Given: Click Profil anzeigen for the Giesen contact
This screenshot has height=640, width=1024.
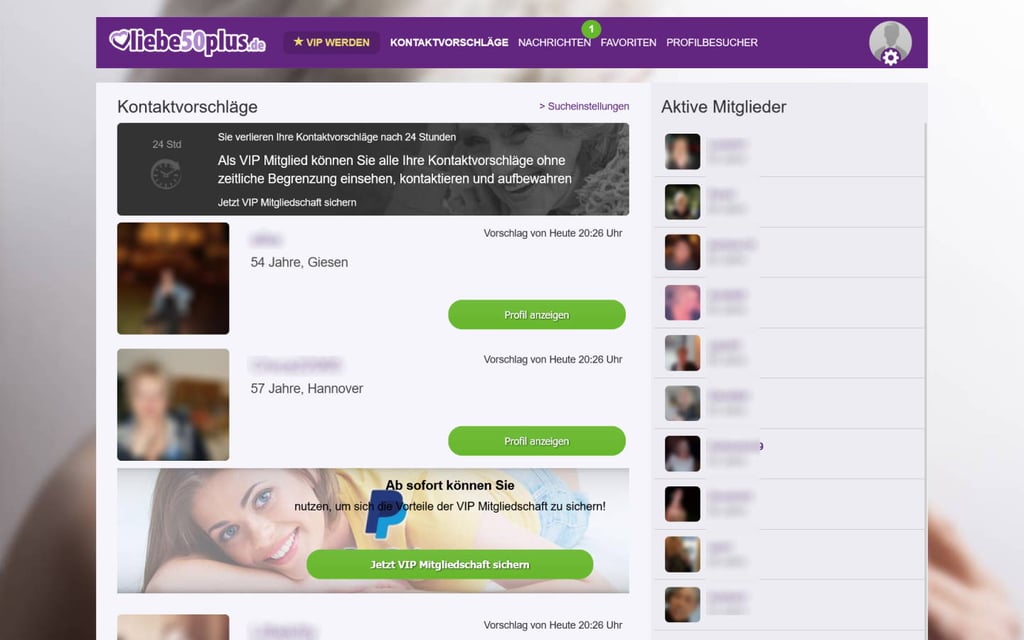Looking at the screenshot, I should (x=537, y=315).
